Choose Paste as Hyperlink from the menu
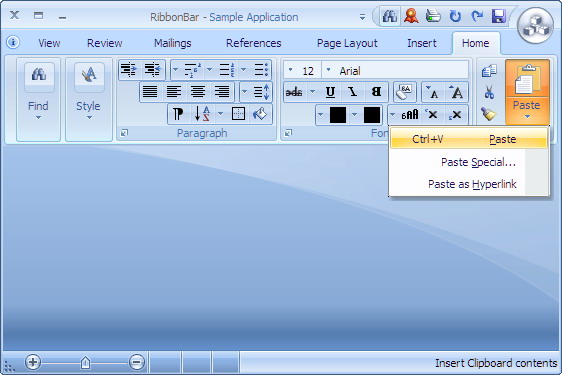Image resolution: width=562 pixels, height=375 pixels. point(469,184)
